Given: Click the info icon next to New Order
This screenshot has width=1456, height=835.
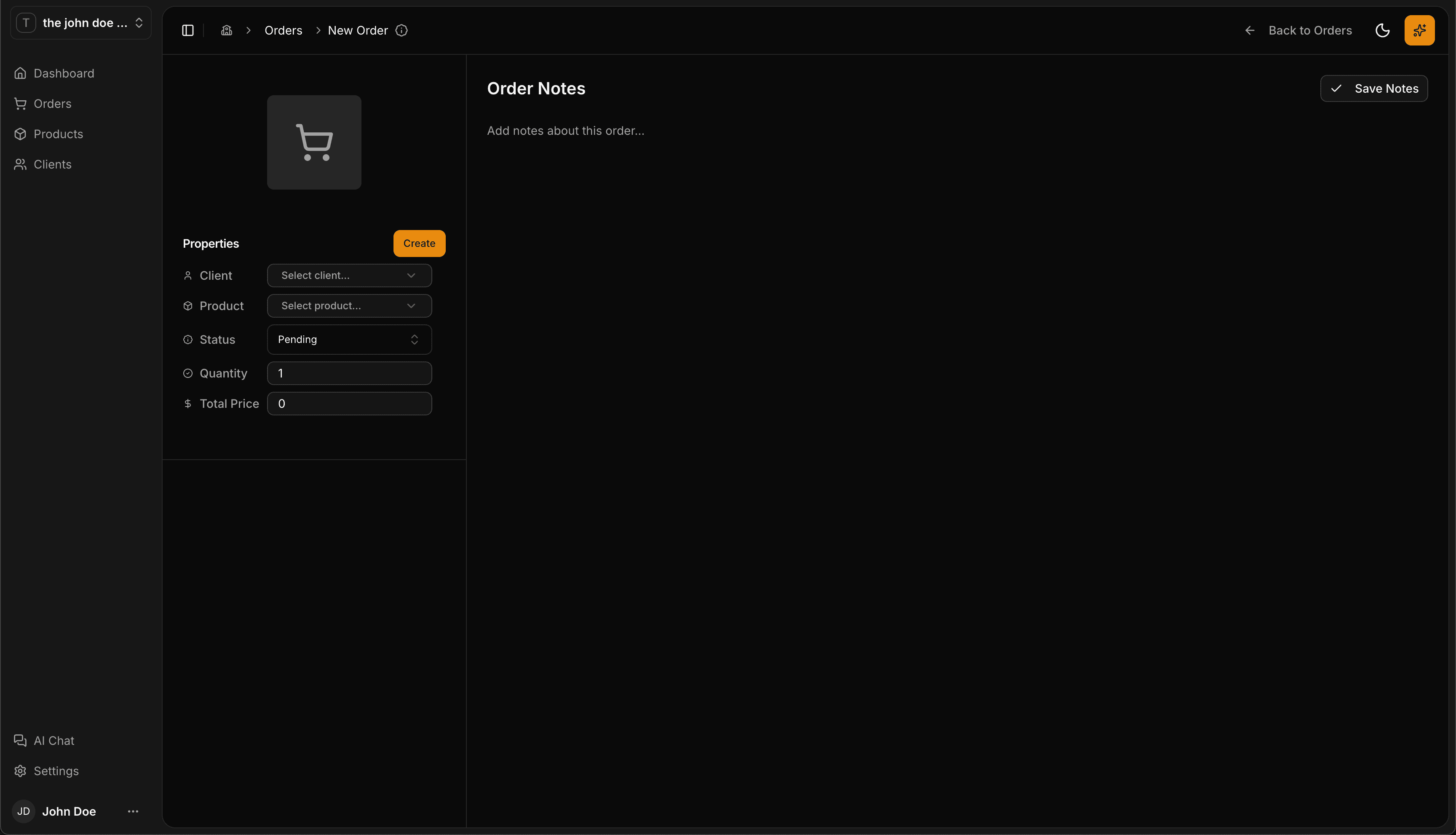Looking at the screenshot, I should tap(401, 30).
